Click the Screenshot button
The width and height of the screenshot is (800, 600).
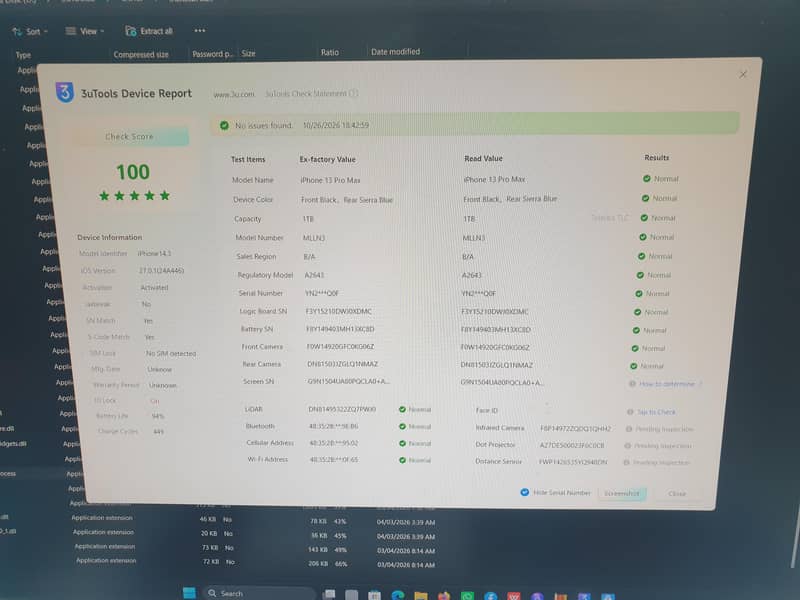pos(622,493)
